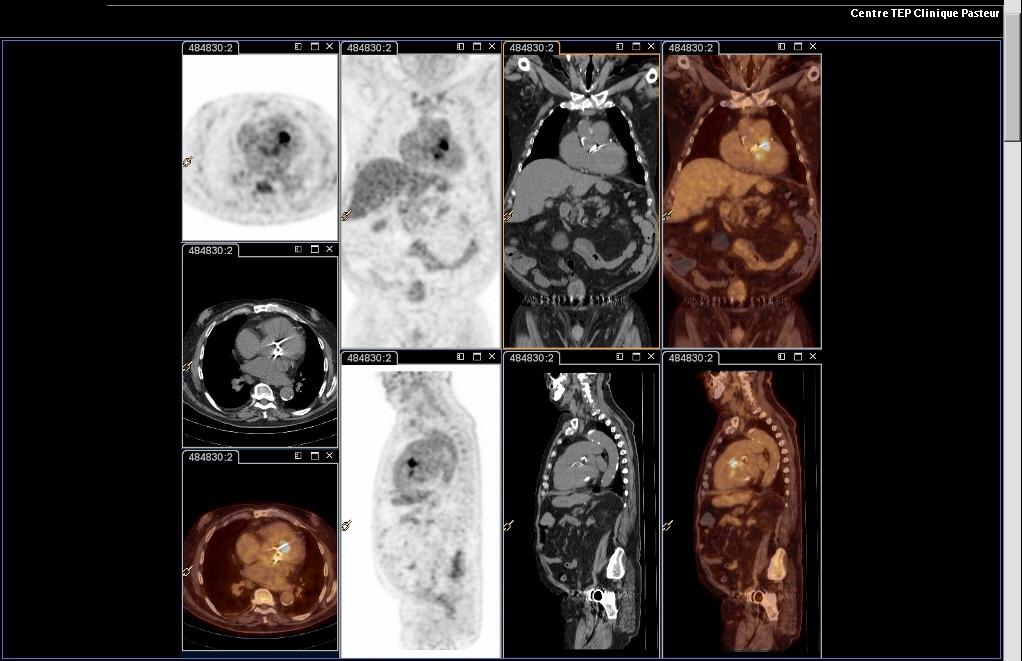The width and height of the screenshot is (1022, 661).
Task: Click the marker icon on the sagittal CT image edge
Action: click(x=508, y=525)
